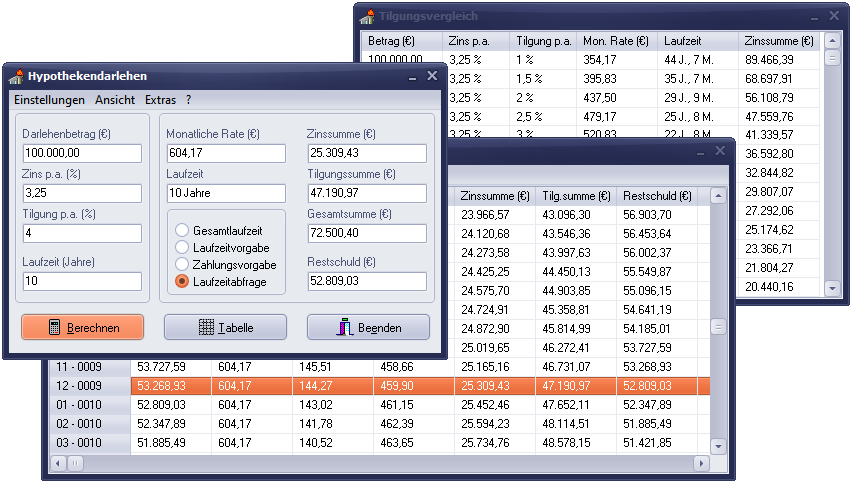This screenshot has width=854, height=481.
Task: Open the Extras menu
Action: (160, 100)
